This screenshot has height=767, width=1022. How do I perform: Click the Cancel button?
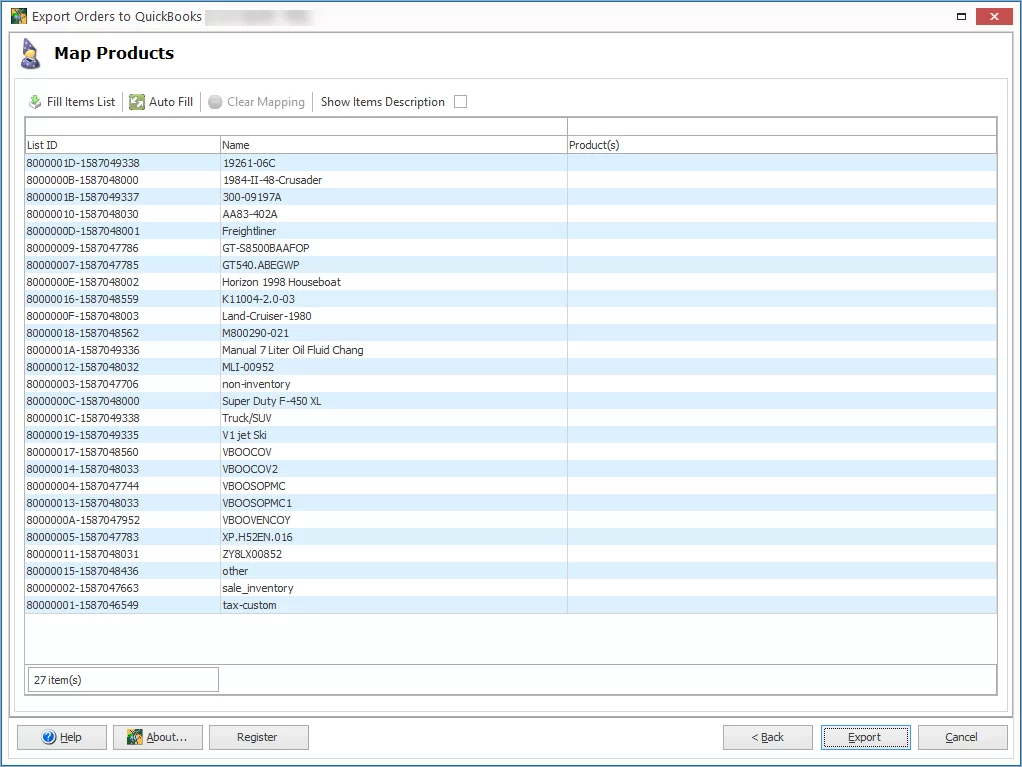tap(961, 737)
